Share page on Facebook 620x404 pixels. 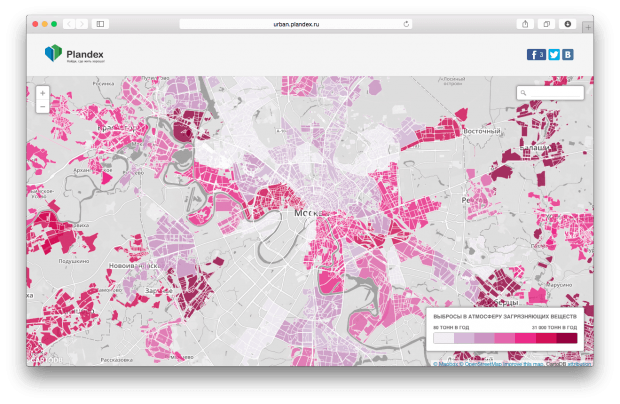(536, 55)
